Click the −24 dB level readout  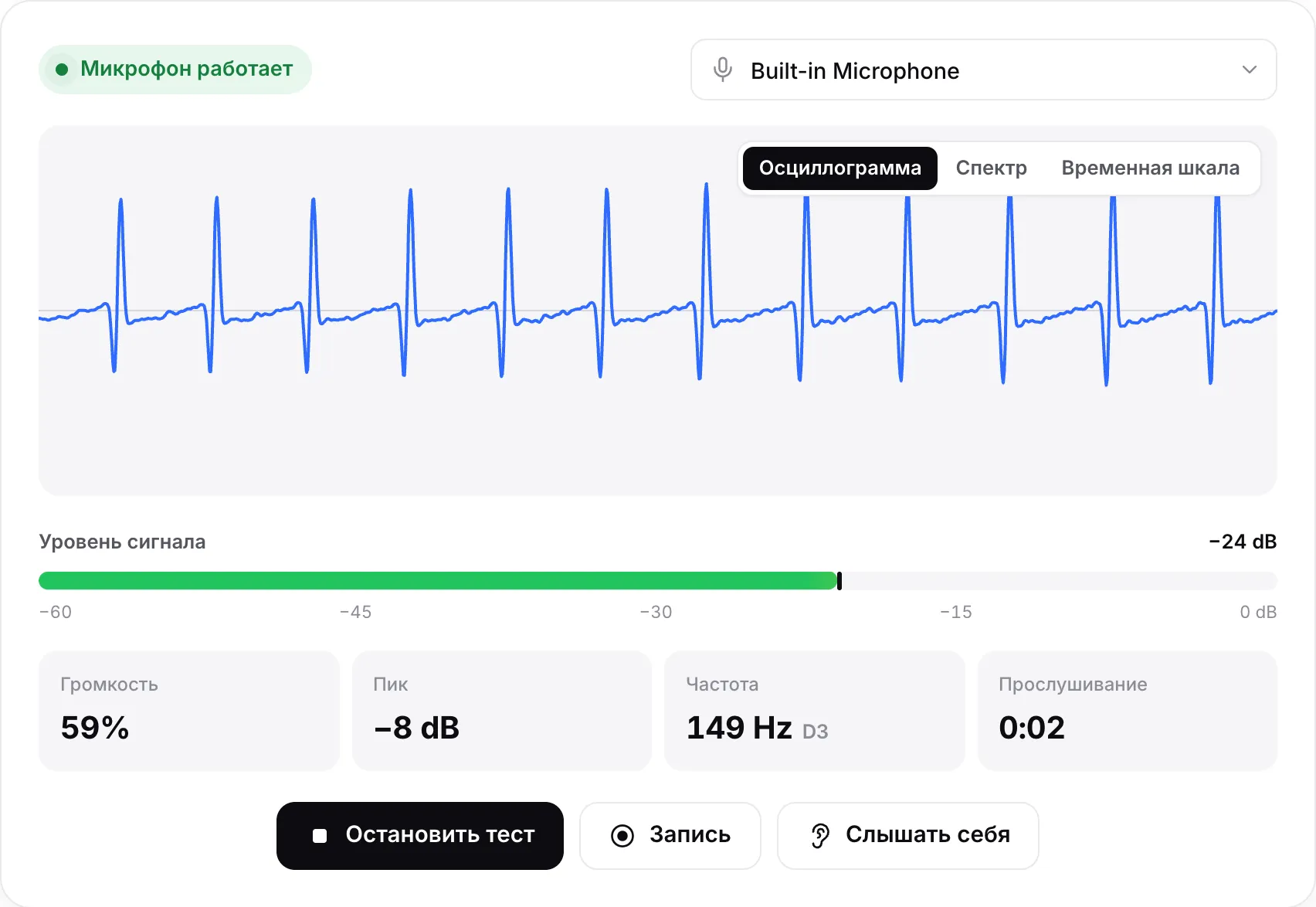pos(1243,542)
